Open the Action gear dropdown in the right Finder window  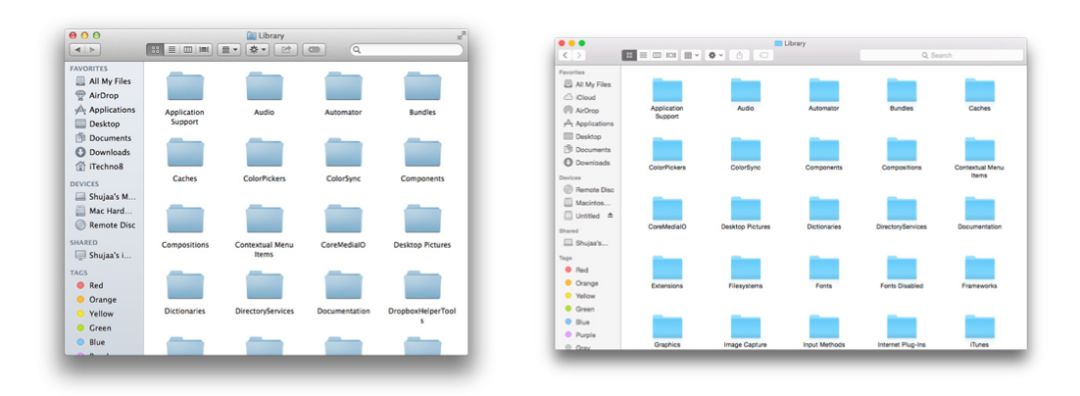[715, 55]
